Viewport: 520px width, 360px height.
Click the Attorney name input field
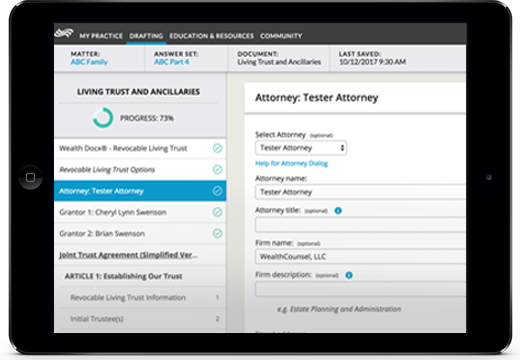coord(360,192)
